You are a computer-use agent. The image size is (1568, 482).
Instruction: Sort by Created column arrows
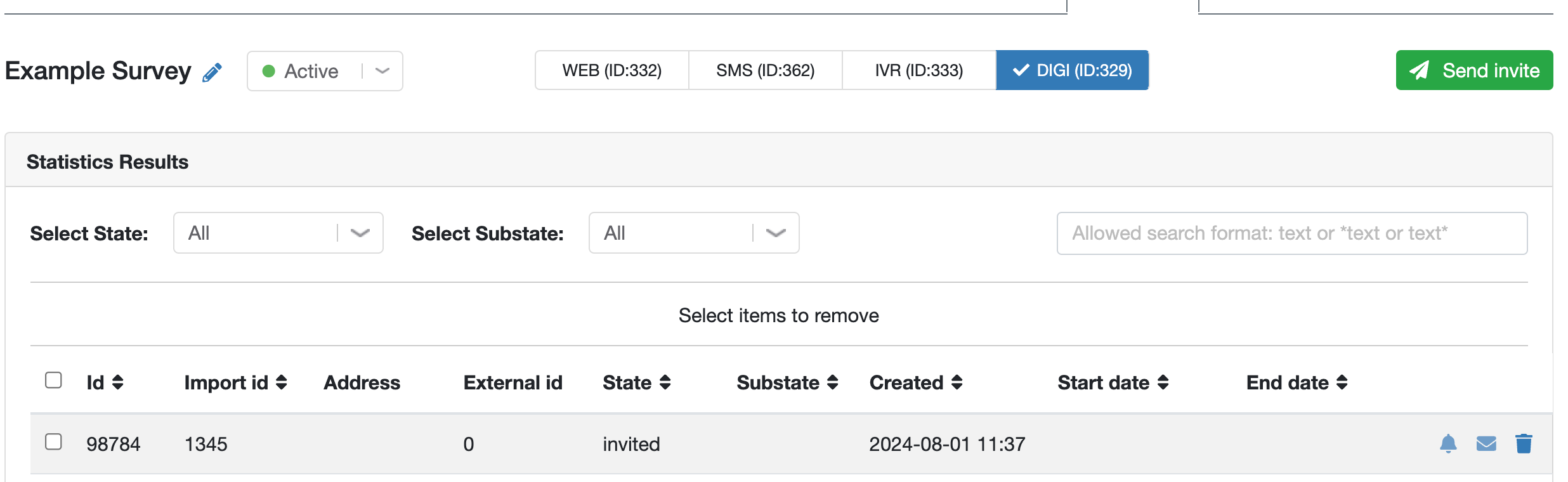click(x=957, y=382)
